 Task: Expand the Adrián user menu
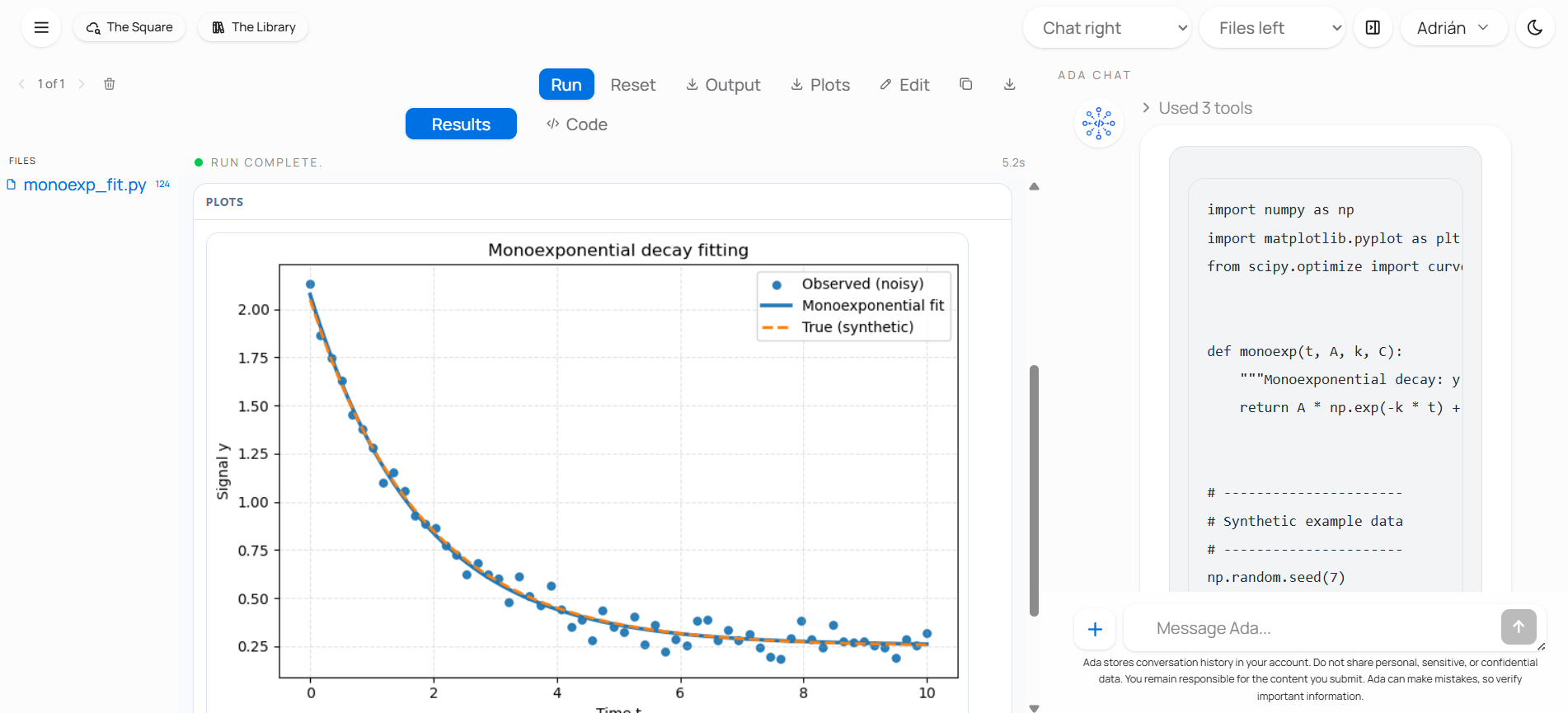click(x=1453, y=28)
